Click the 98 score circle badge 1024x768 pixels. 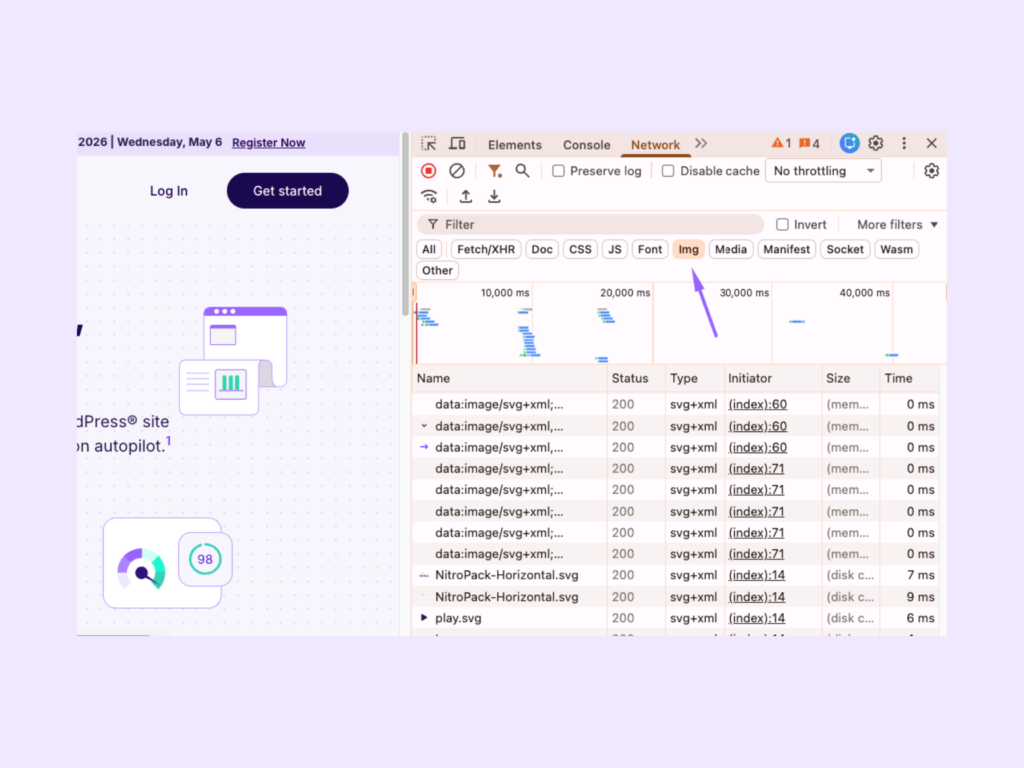click(x=205, y=559)
